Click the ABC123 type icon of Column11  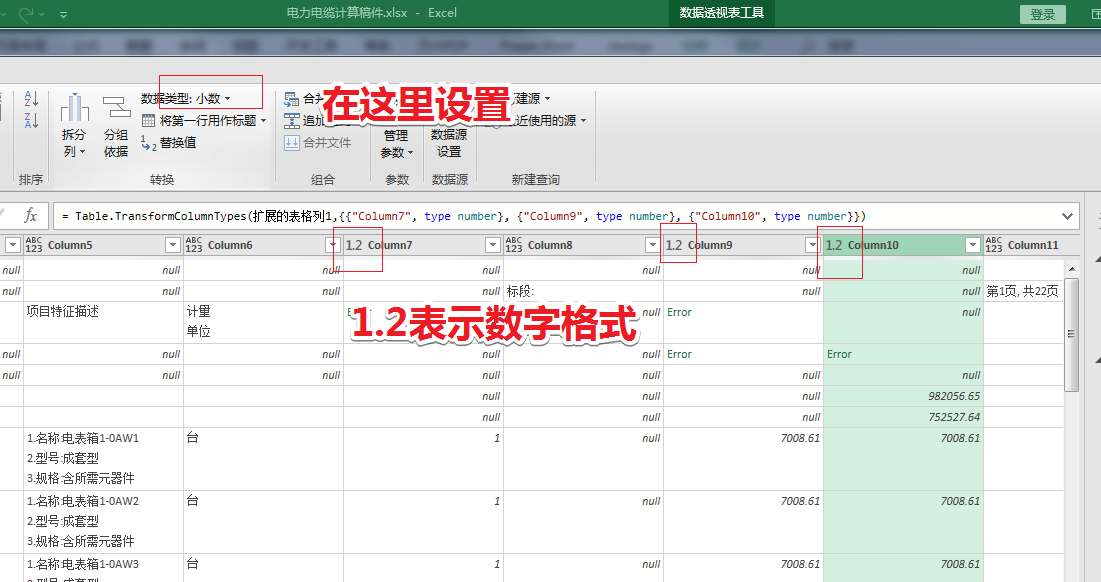click(994, 244)
